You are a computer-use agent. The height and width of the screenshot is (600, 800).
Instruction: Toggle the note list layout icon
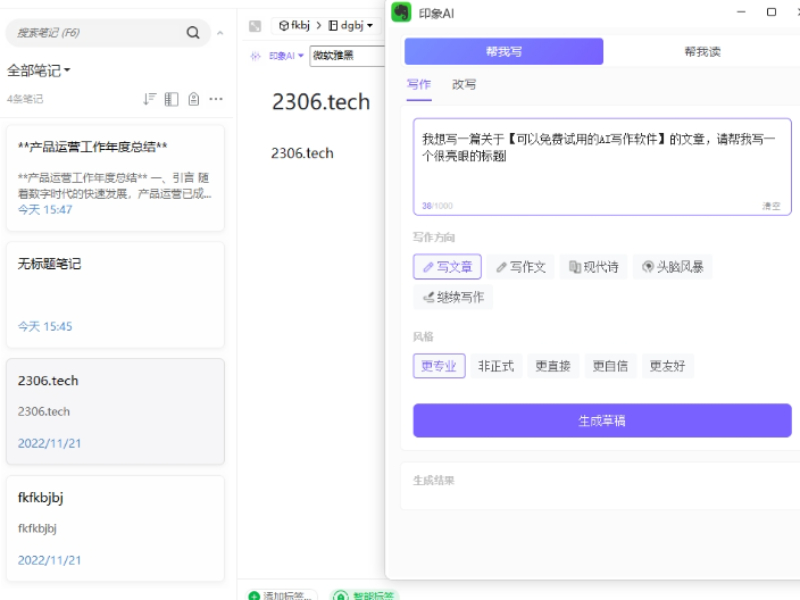[x=171, y=99]
